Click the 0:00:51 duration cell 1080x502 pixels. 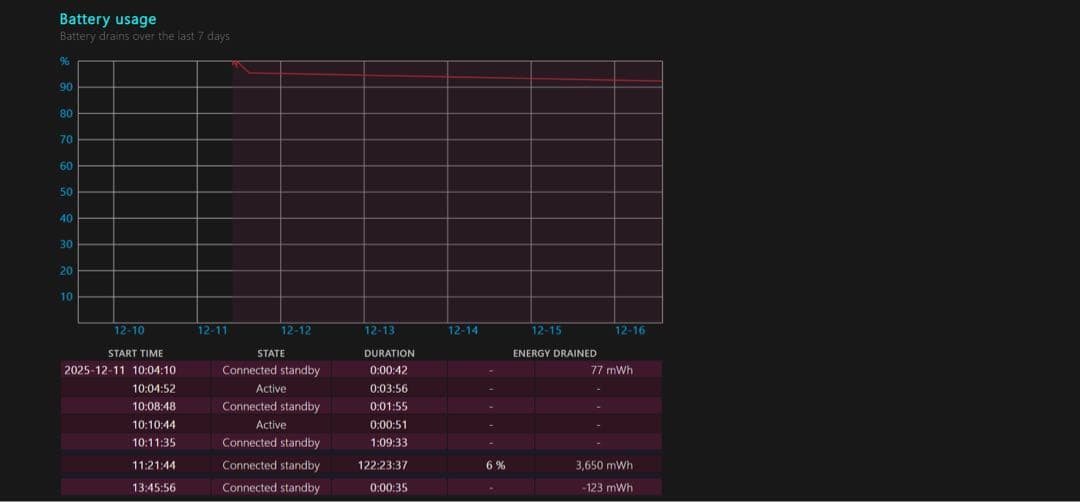click(389, 424)
